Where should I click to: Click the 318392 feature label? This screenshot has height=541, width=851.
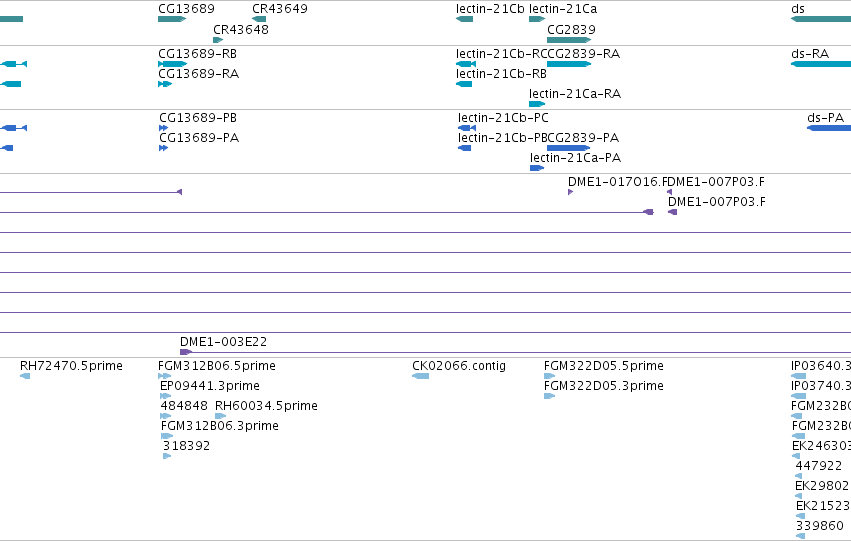coord(187,445)
